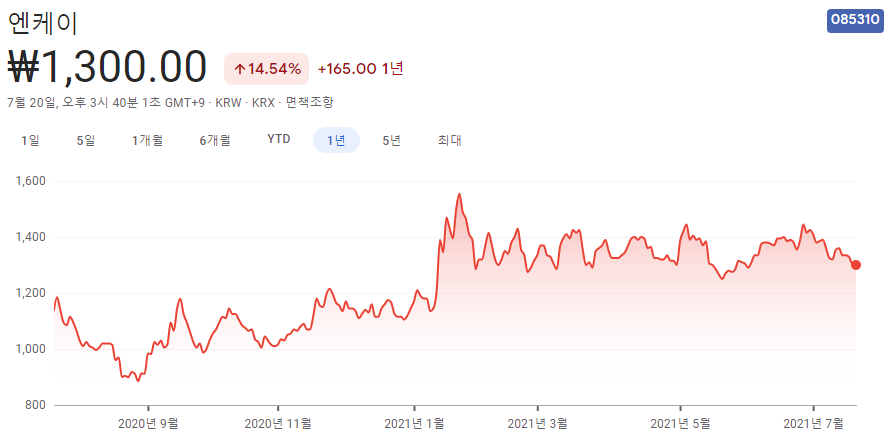
Task: Click the ₩1,300.00 current price
Action: pos(106,67)
